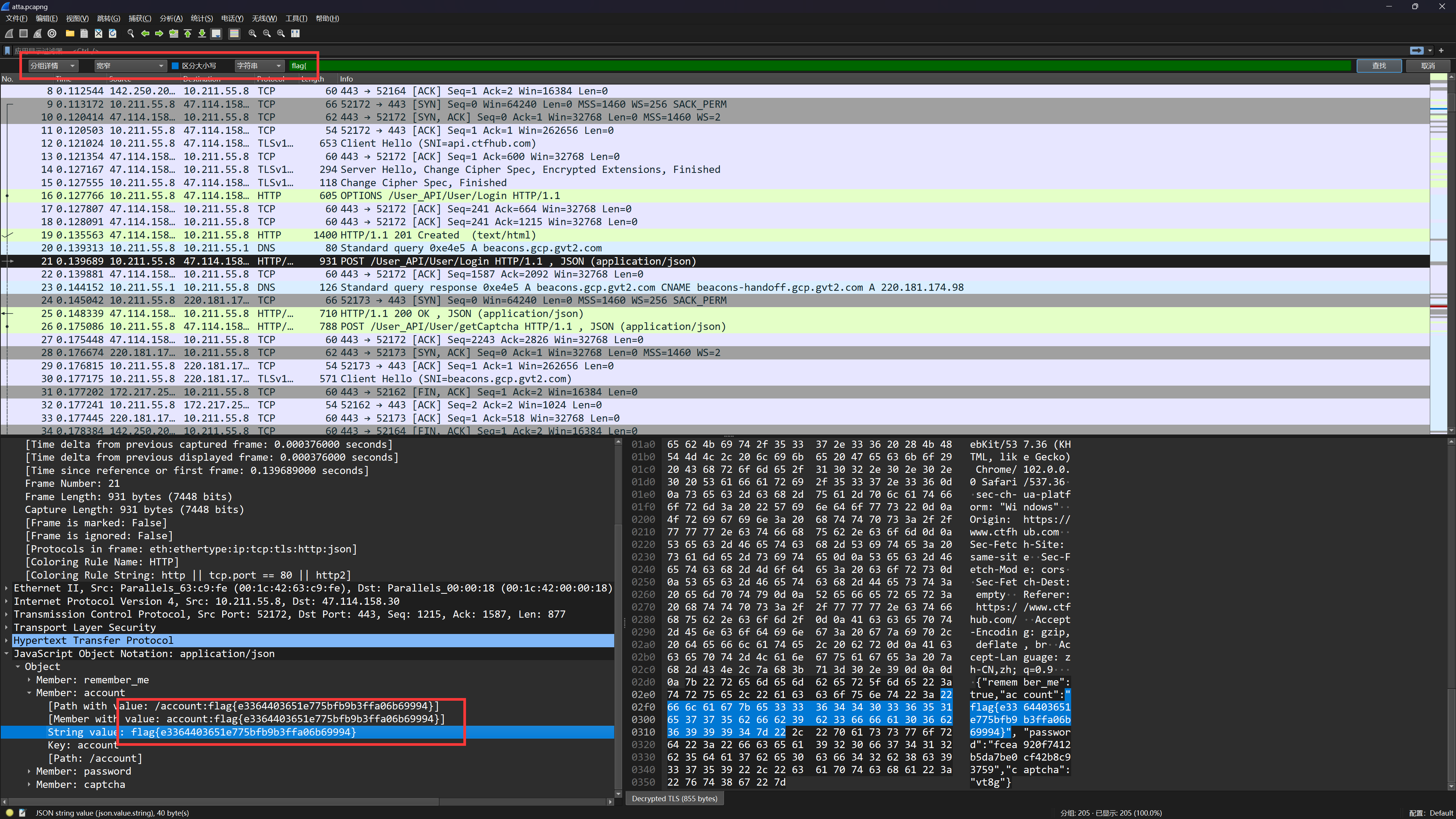Click the flag{ search input field
The height and width of the screenshot is (819, 1456).
click(819, 66)
